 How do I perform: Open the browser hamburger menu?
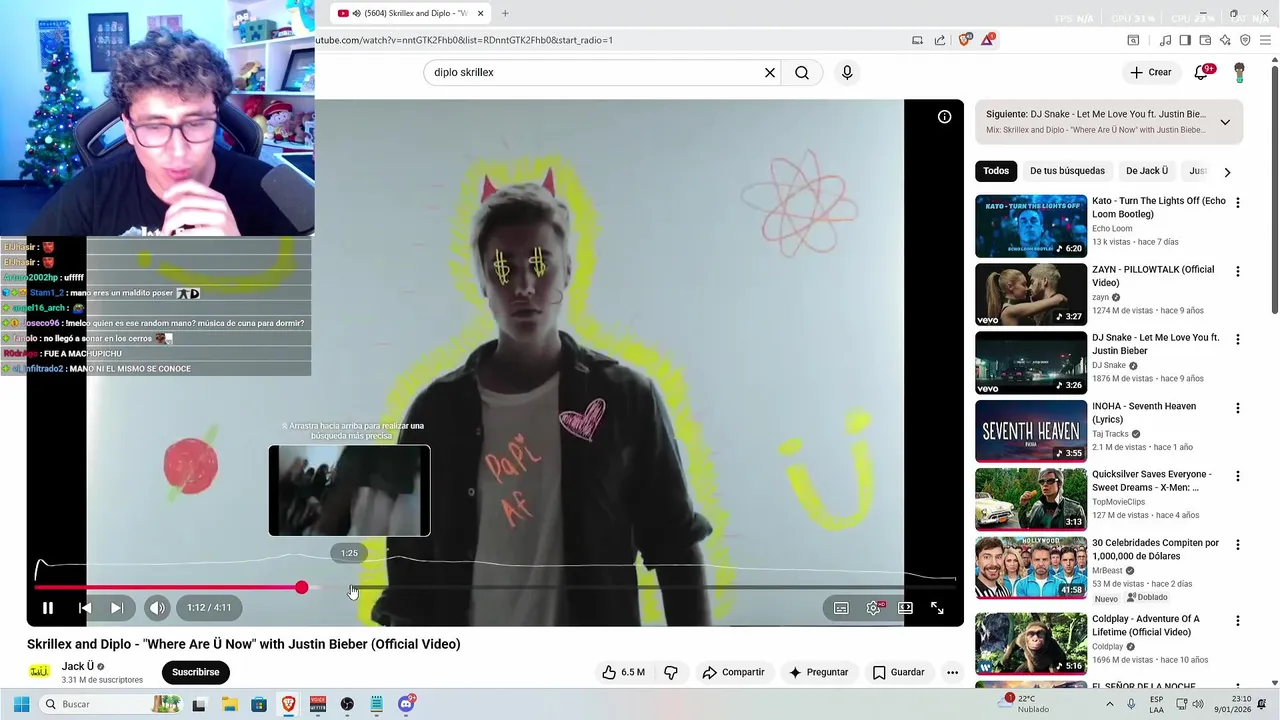(1265, 40)
